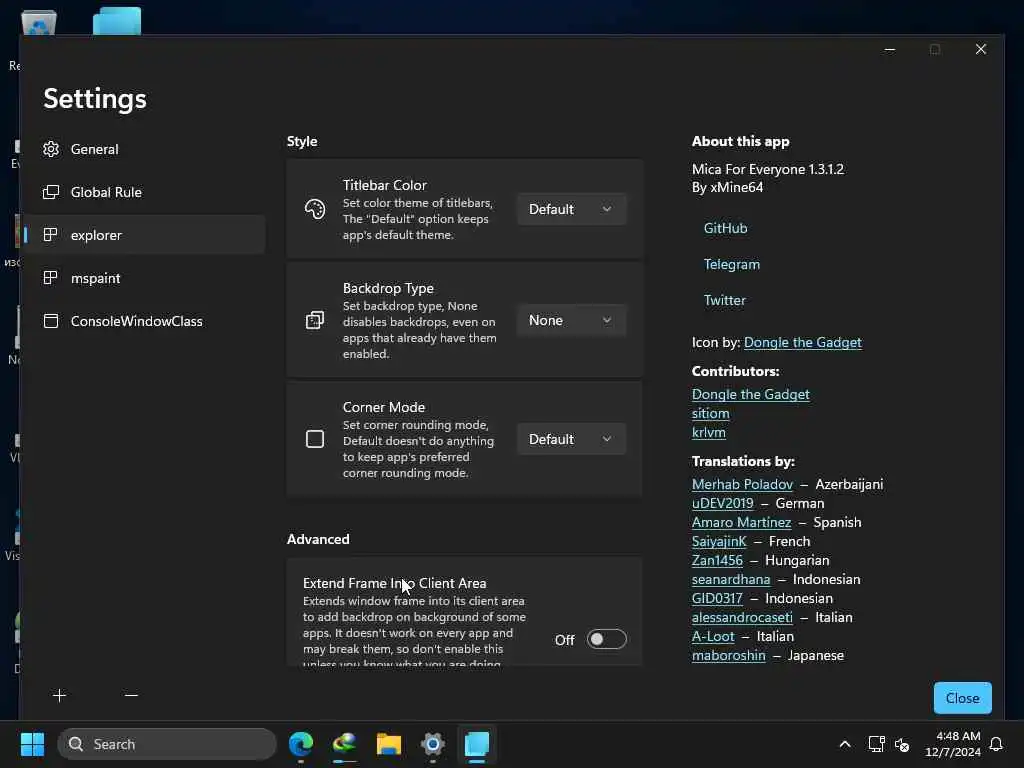Open maboroshin translator link
The image size is (1024, 768).
click(x=728, y=655)
